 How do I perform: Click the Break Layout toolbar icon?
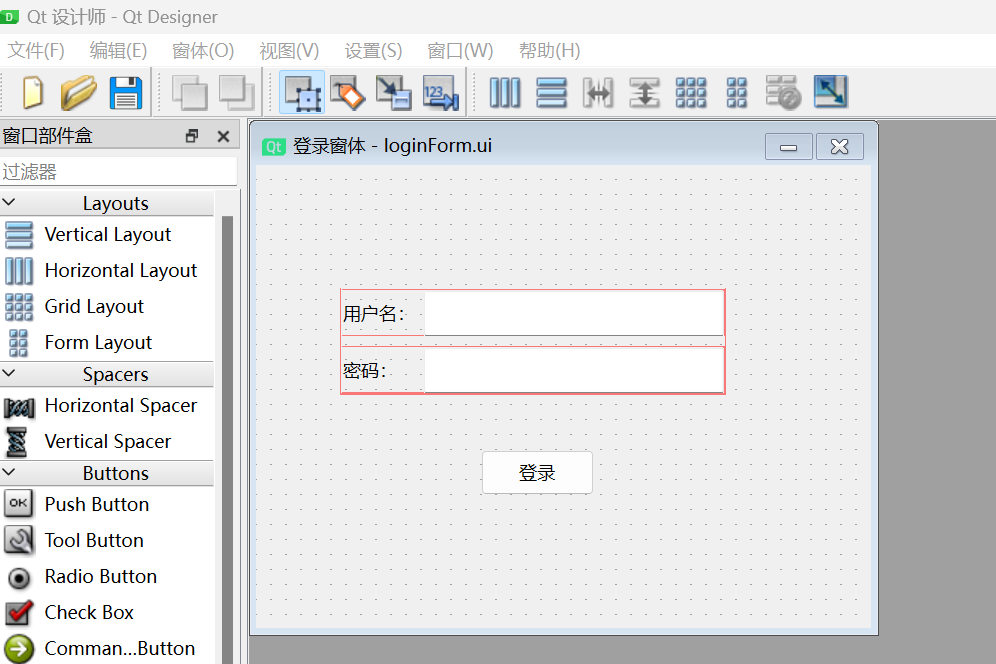(x=783, y=93)
